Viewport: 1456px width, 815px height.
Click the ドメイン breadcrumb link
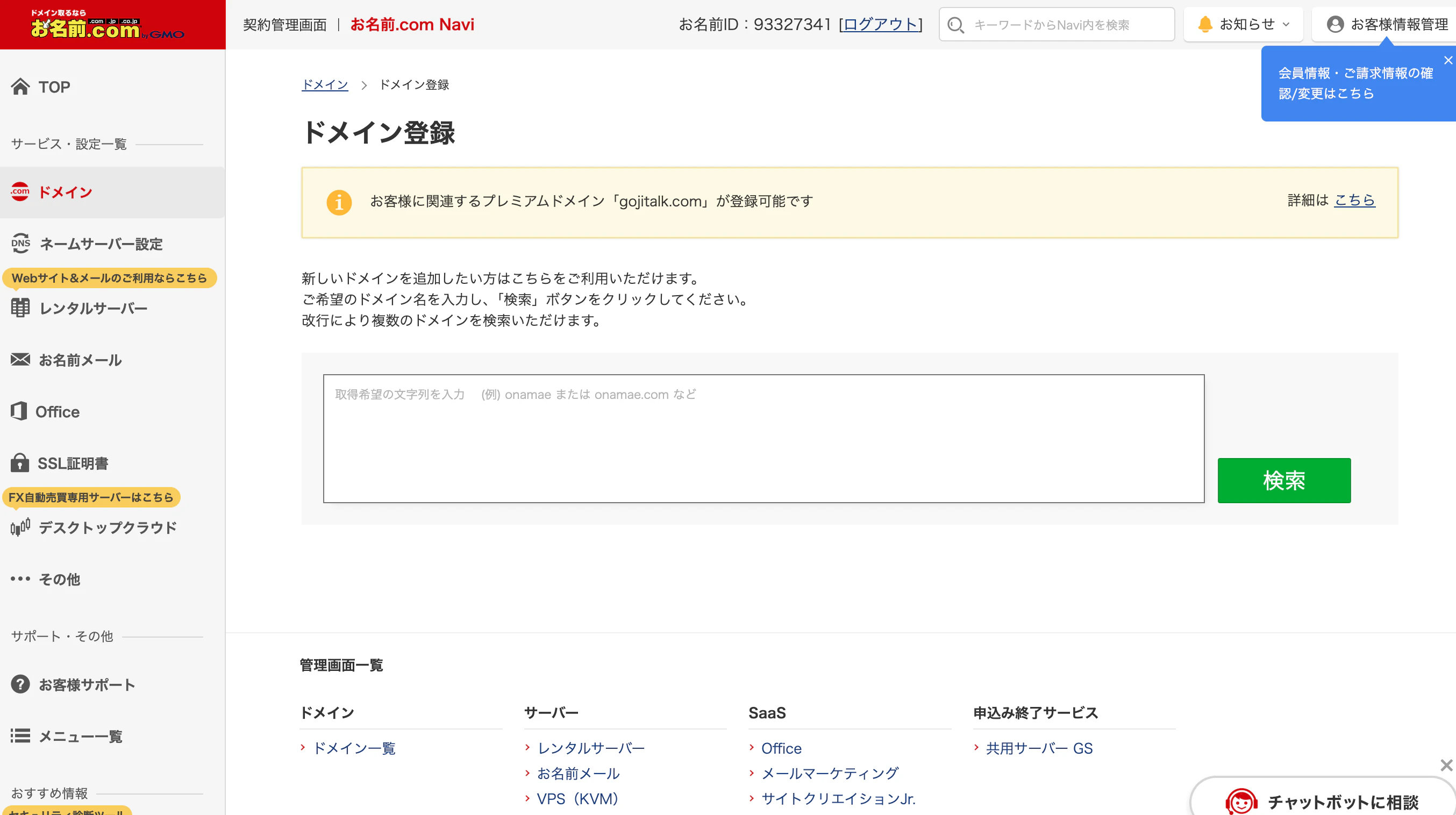pyautogui.click(x=324, y=85)
